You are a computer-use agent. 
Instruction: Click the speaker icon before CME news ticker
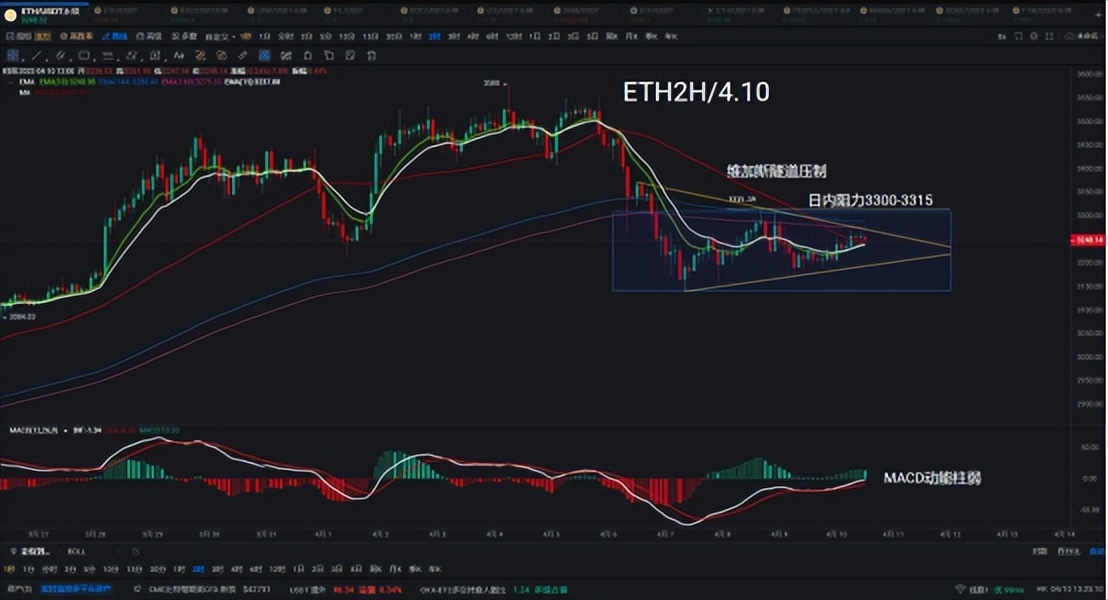coord(137,589)
